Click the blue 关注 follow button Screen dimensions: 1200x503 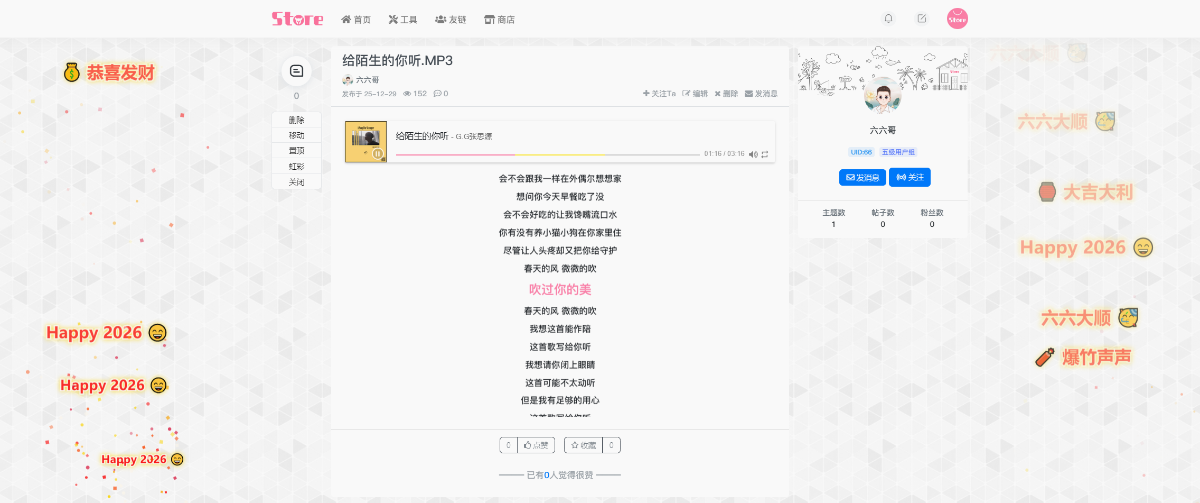tap(909, 177)
